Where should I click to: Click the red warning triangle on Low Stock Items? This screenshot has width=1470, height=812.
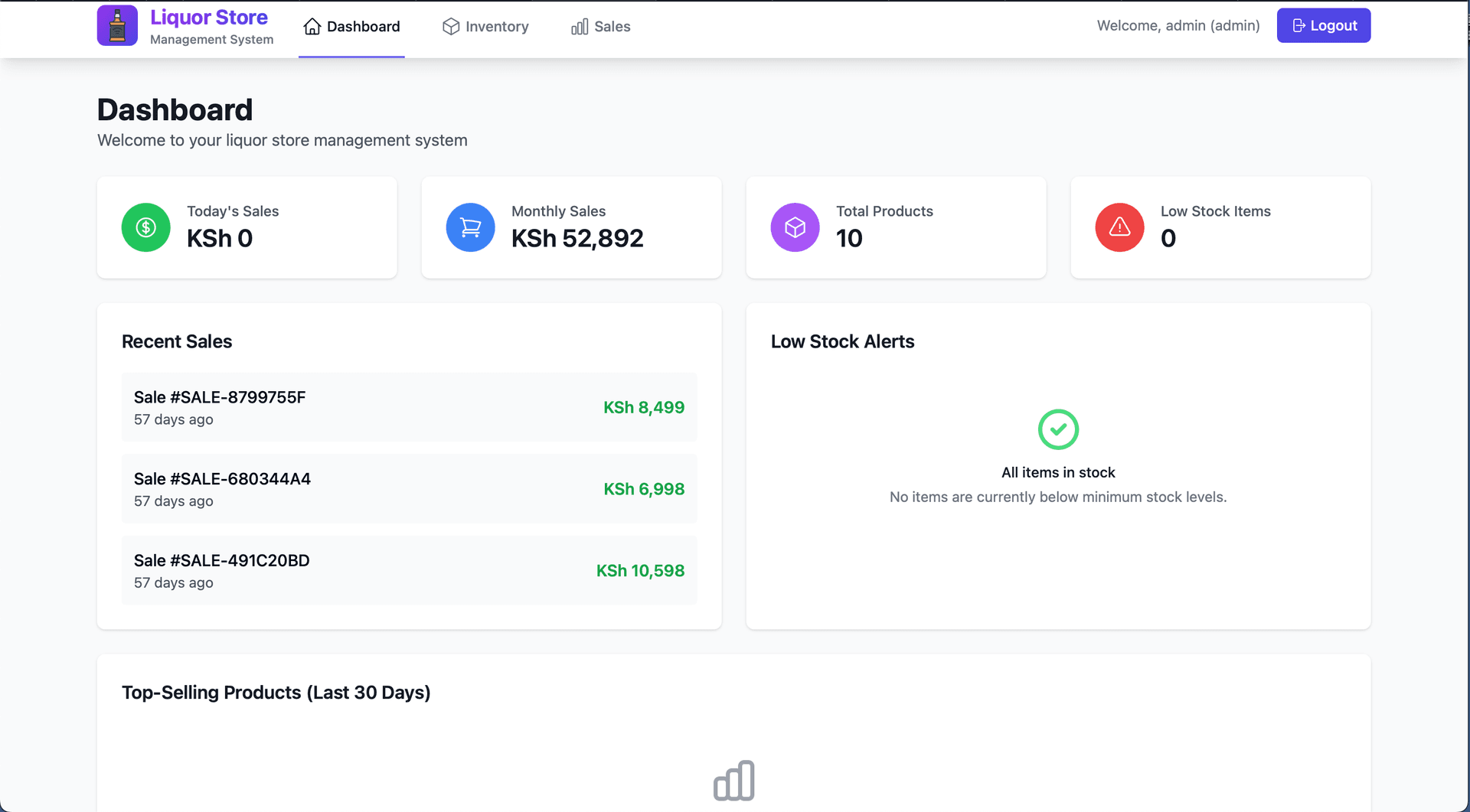[x=1119, y=227]
